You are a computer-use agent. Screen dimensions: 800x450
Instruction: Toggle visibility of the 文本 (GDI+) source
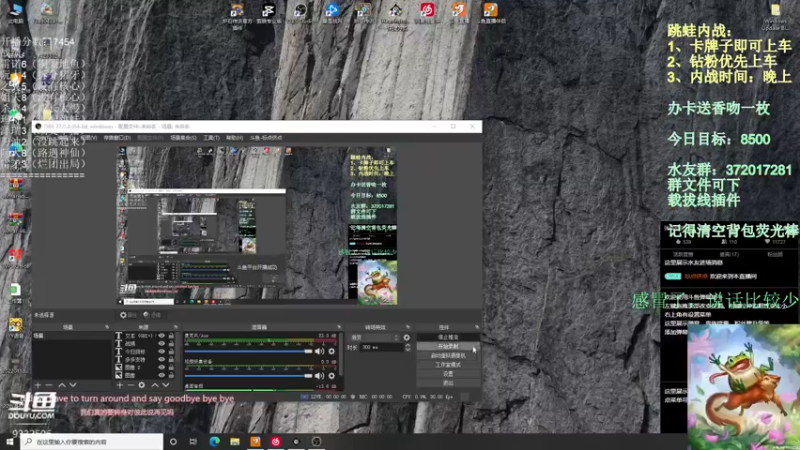[x=162, y=336]
